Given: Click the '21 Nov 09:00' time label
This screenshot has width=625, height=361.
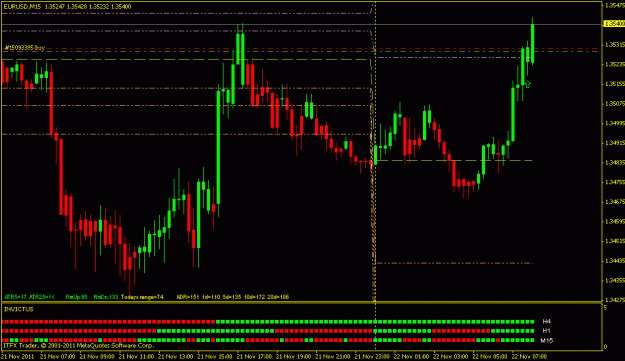Looking at the screenshot, I should pos(97,356).
